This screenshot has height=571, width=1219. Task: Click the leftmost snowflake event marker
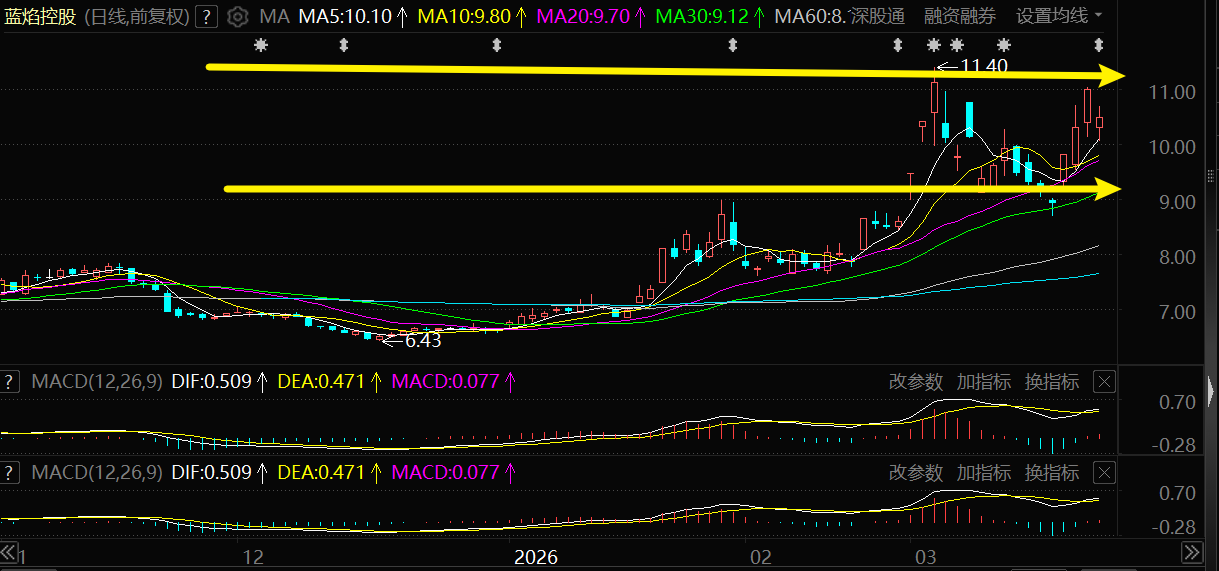[261, 45]
